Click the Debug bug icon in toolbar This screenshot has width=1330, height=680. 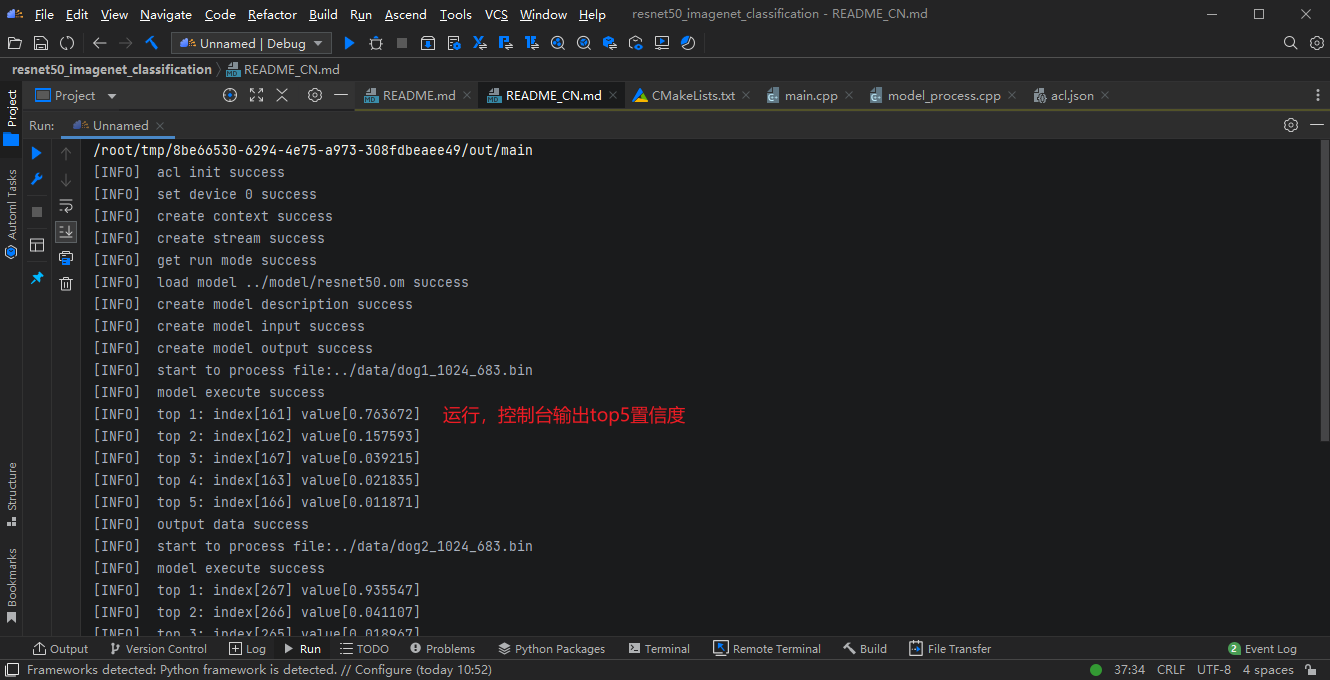[x=376, y=43]
